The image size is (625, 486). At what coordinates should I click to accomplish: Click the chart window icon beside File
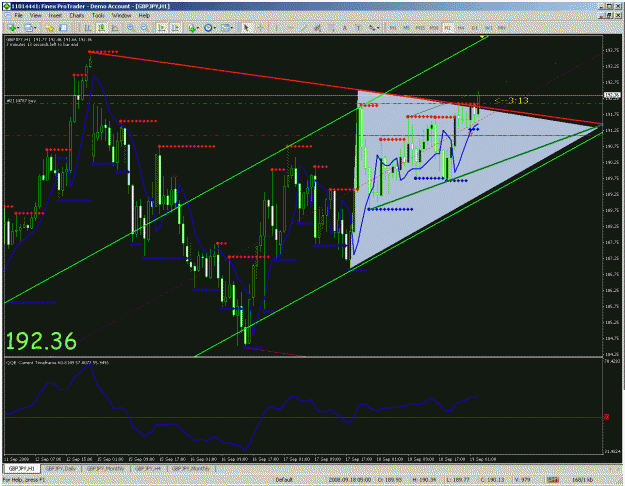point(7,16)
